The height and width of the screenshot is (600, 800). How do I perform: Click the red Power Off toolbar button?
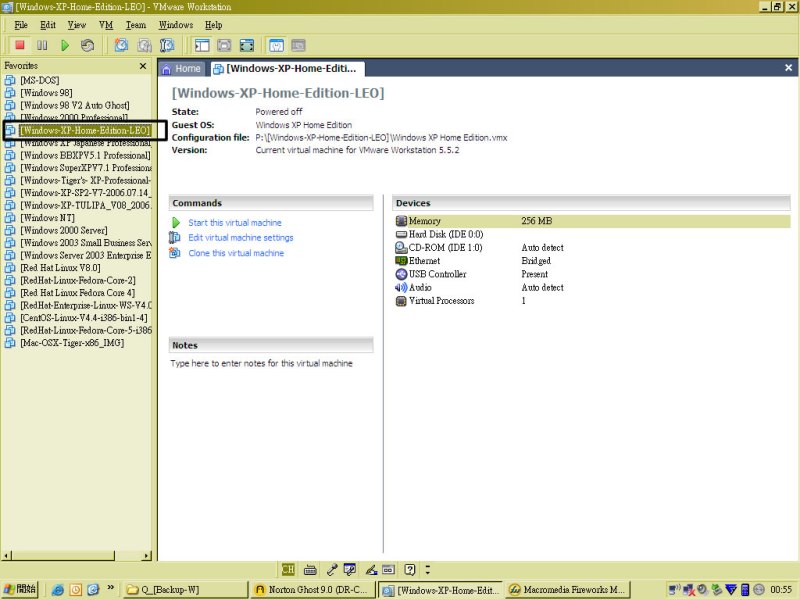coord(20,45)
